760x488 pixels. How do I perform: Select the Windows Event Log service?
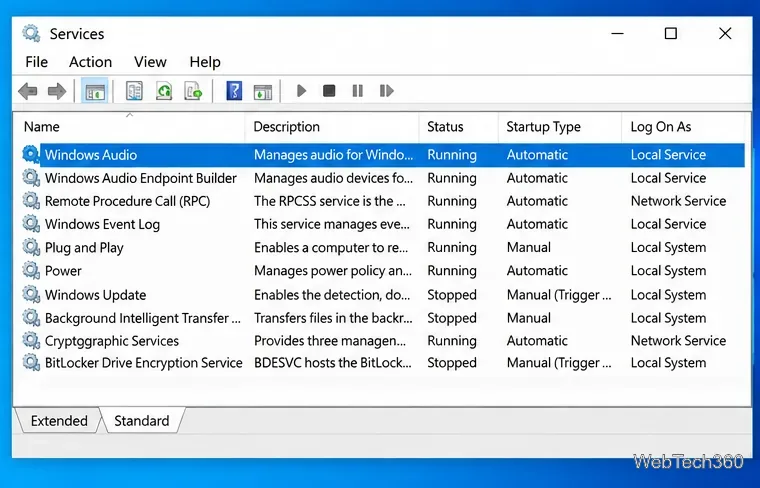(x=102, y=224)
